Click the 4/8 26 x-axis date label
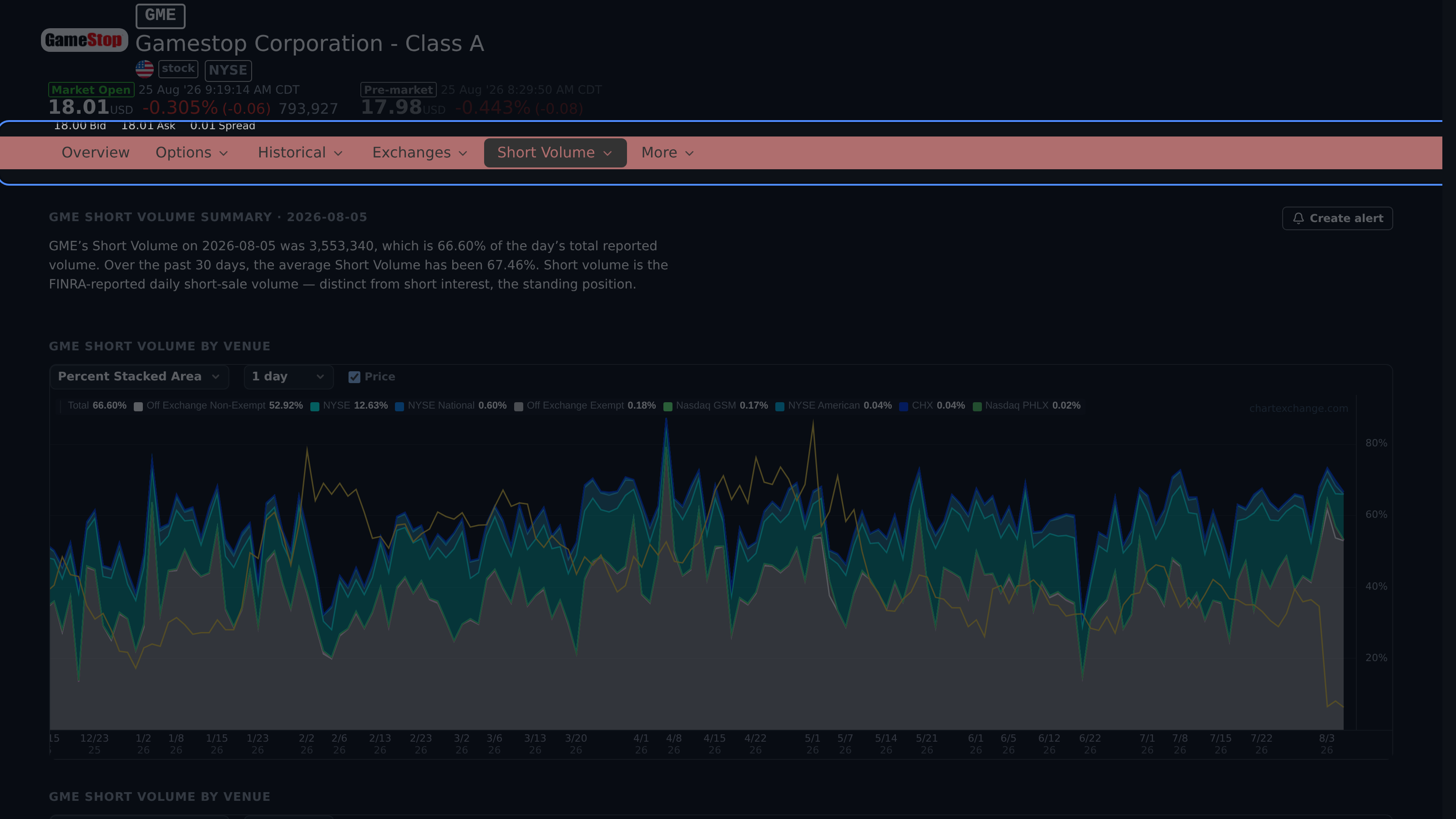The height and width of the screenshot is (819, 1456). coord(674,744)
